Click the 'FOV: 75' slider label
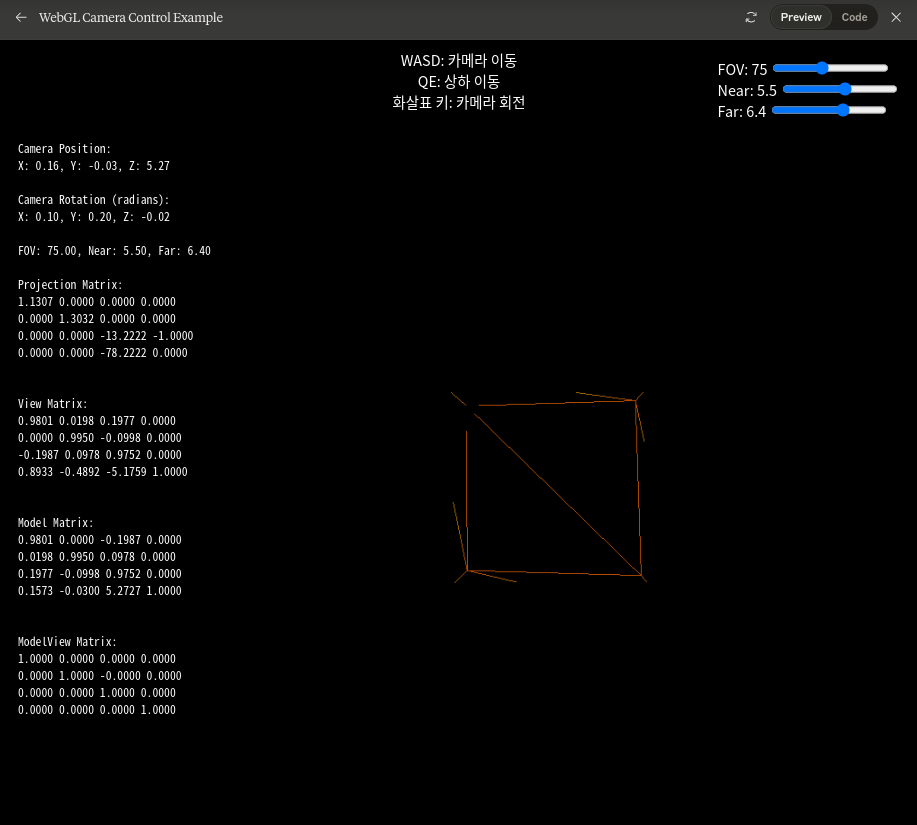The height and width of the screenshot is (825, 917). (x=742, y=70)
